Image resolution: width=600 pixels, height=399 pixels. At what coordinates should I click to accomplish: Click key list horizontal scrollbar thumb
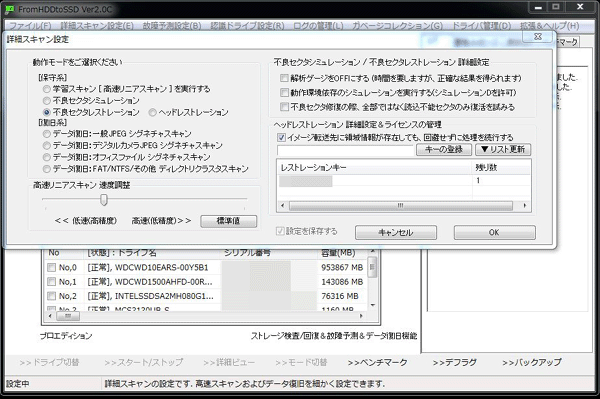tap(401, 206)
